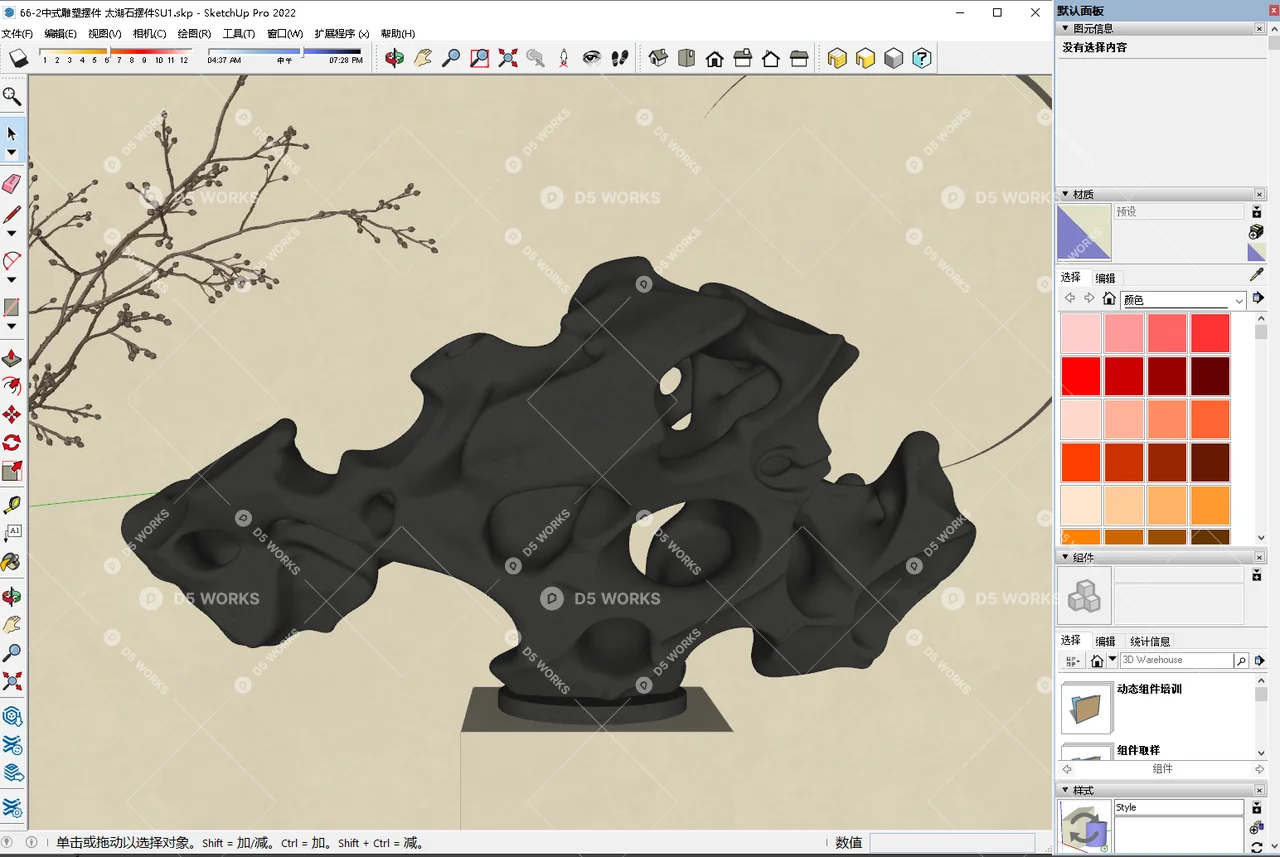Activate Position Camera tool

(x=564, y=58)
